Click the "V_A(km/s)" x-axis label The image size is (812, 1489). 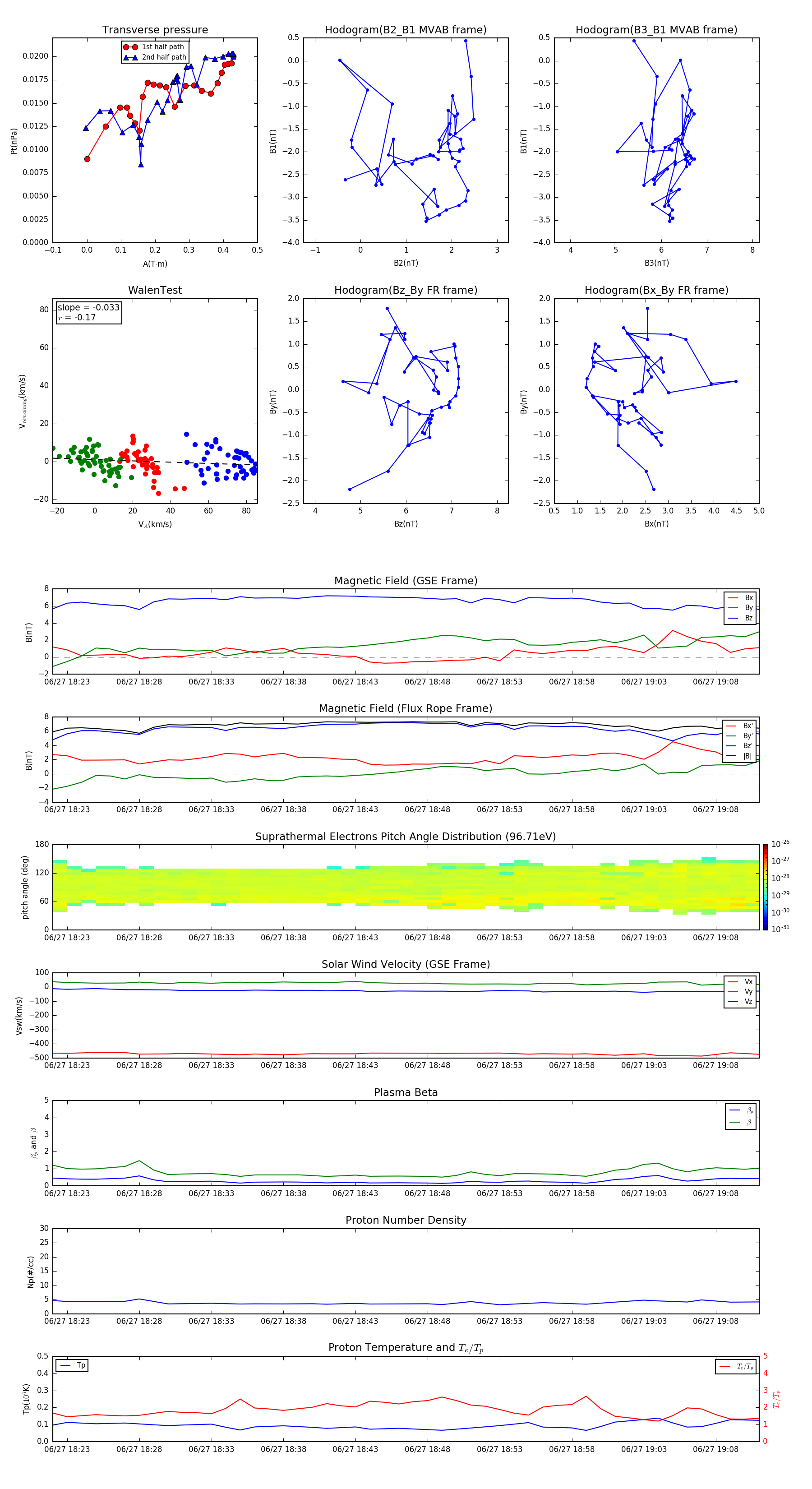click(x=155, y=524)
